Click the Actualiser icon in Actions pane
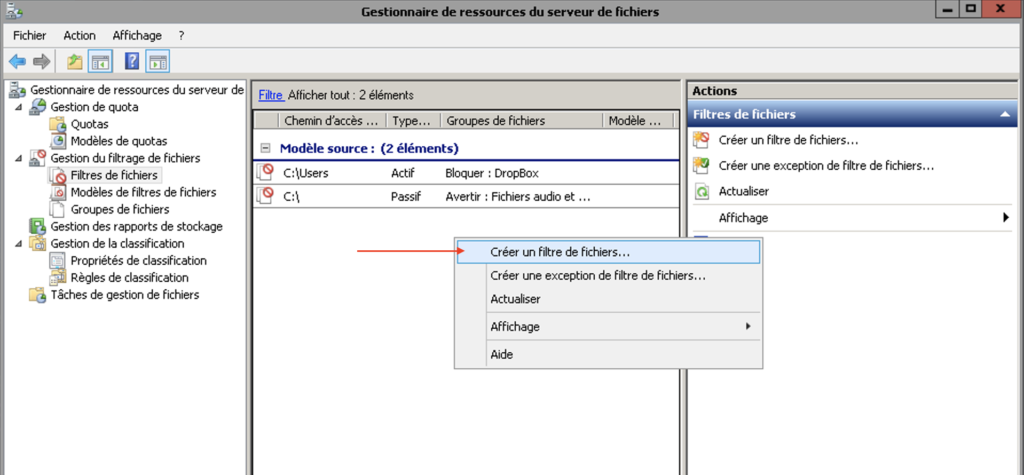 [x=701, y=191]
